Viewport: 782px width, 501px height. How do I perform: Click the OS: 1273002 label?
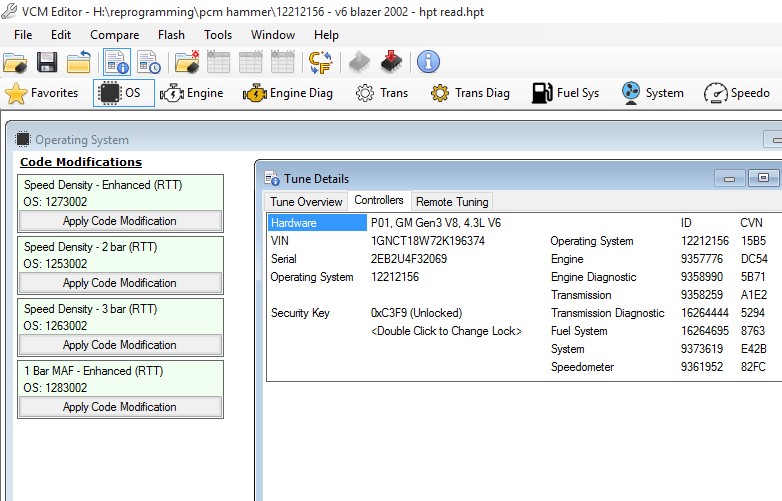pyautogui.click(x=55, y=202)
